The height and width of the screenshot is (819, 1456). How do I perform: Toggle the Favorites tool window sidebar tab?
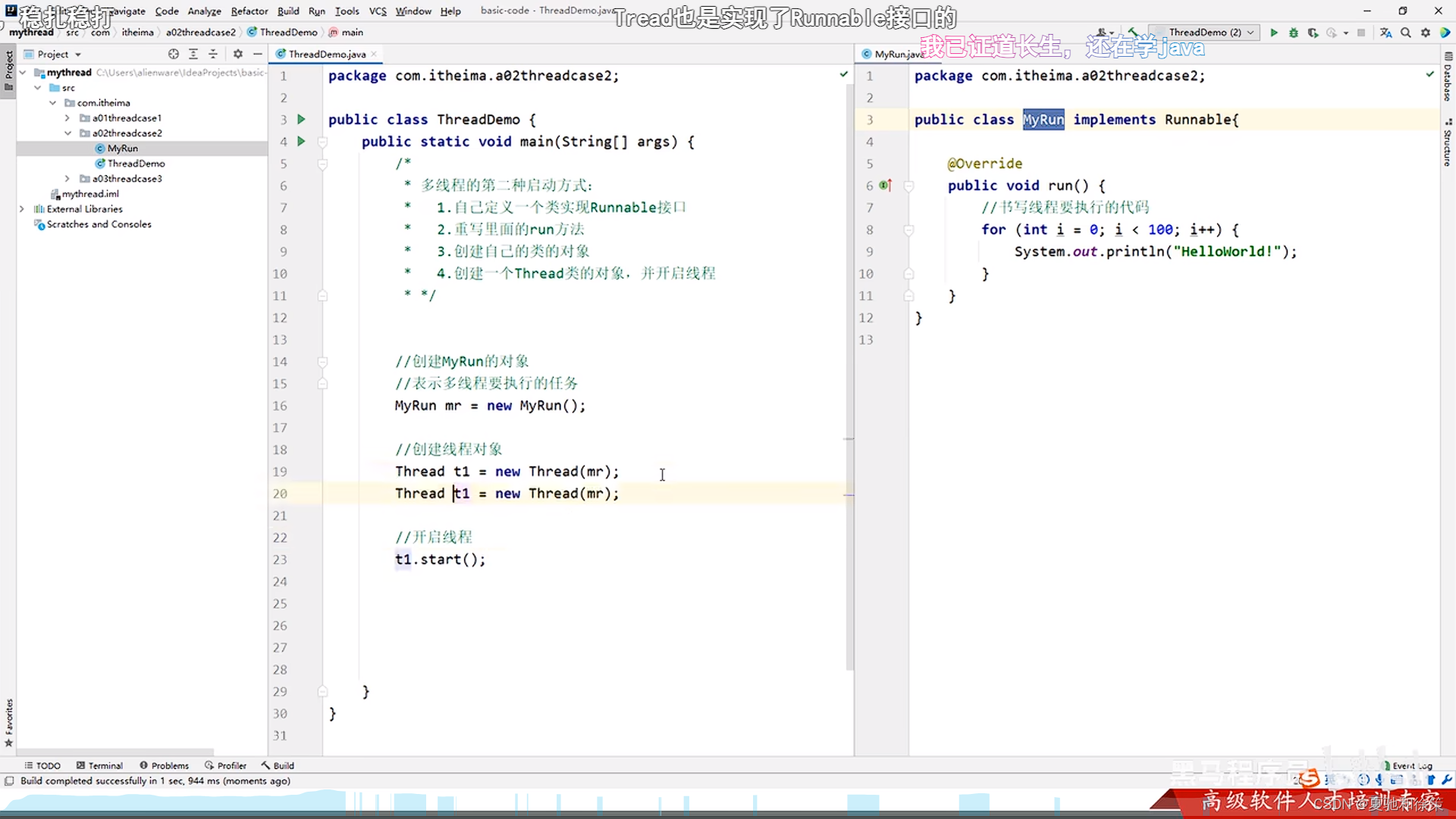click(x=8, y=720)
